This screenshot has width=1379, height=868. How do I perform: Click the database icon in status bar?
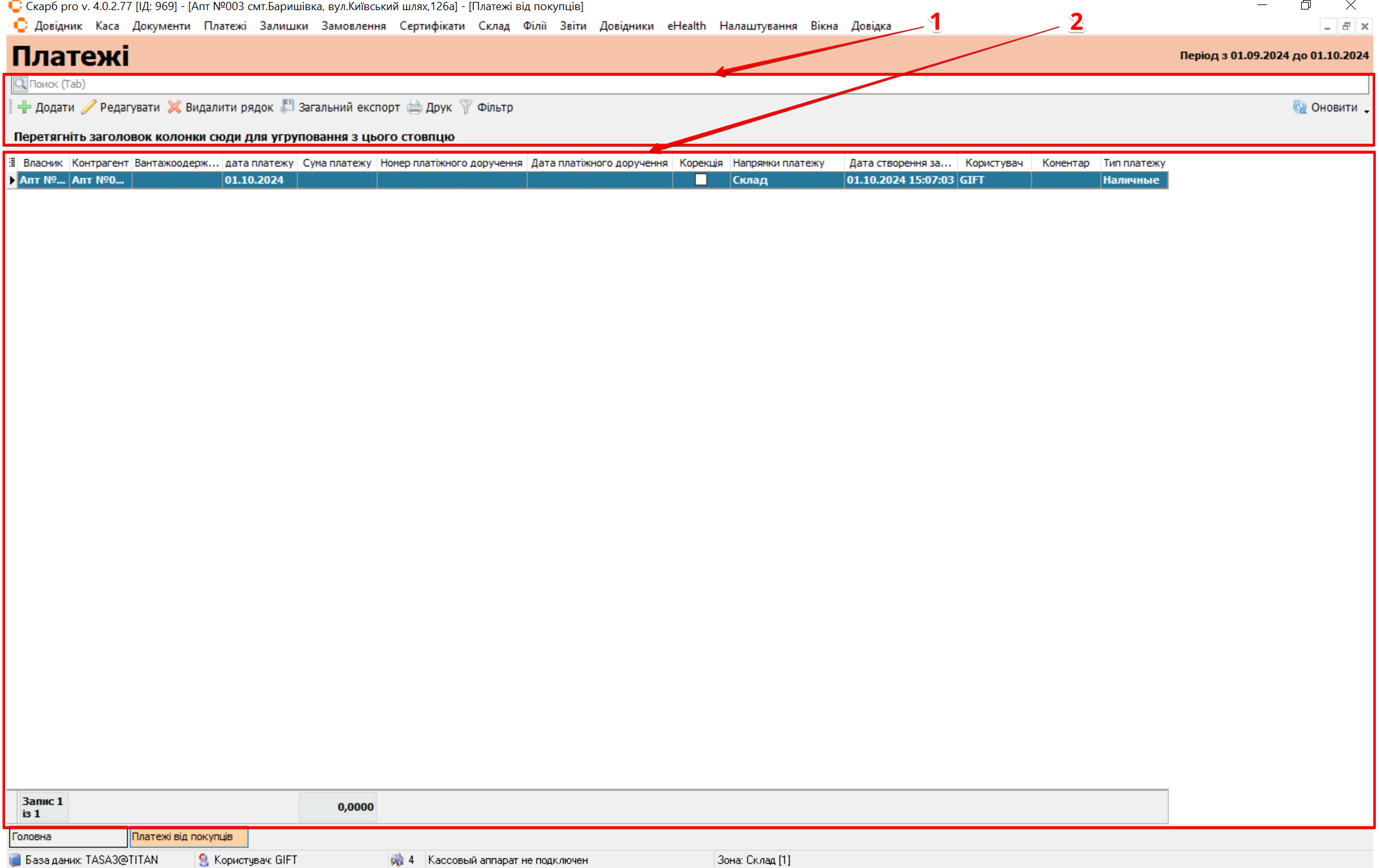point(15,860)
